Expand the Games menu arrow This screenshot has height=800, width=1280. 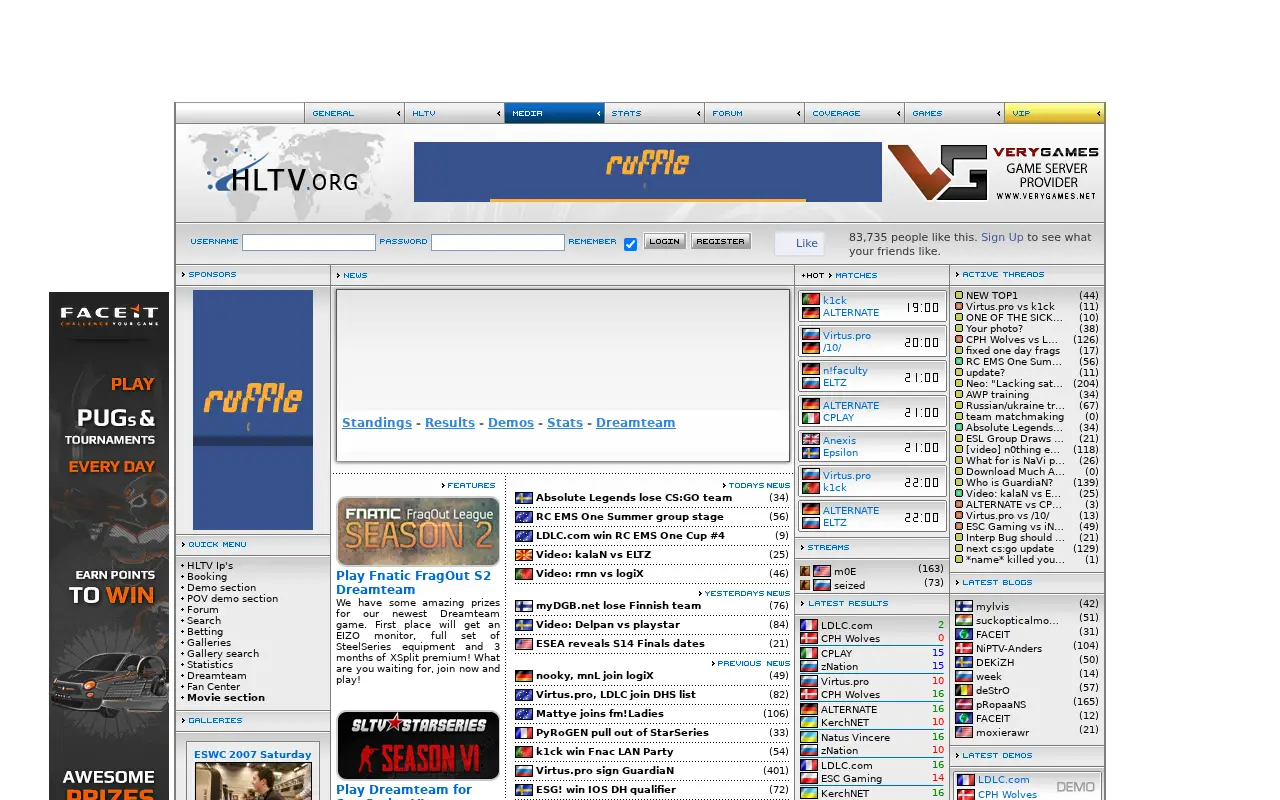click(998, 114)
